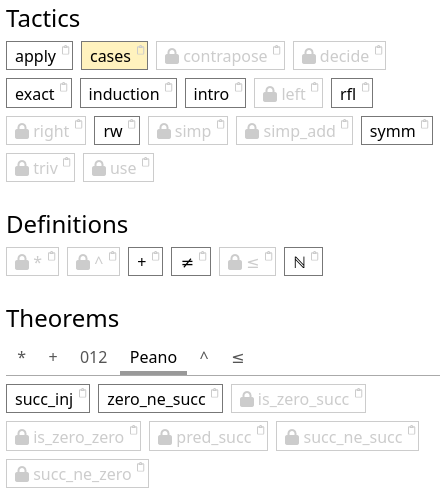Viewport: 440px width, 492px height.
Task: Copy succ_inj theorem via clipboard icon
Action: pyautogui.click(x=82, y=393)
